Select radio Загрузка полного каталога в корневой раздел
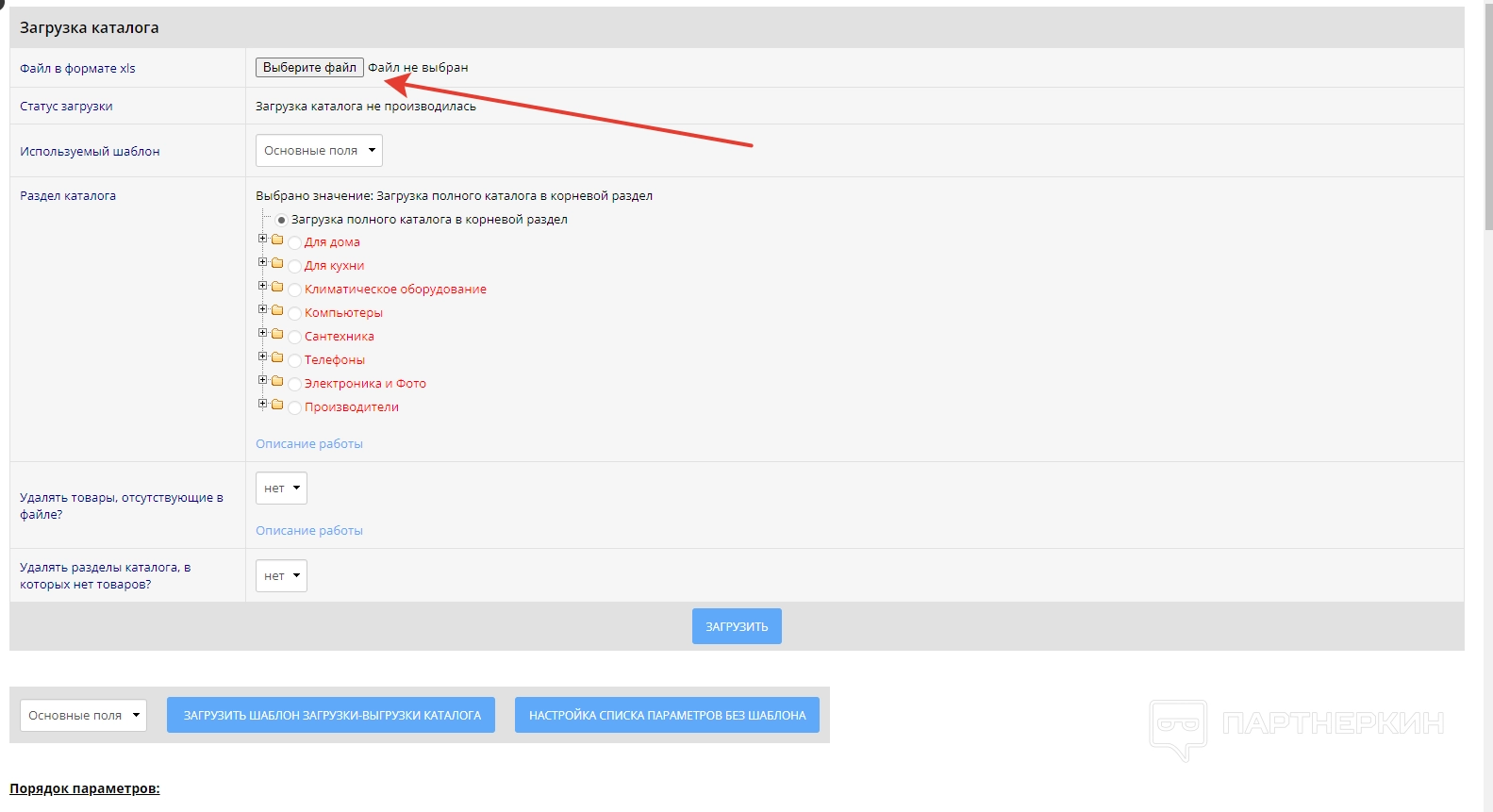The height and width of the screenshot is (812, 1493). click(281, 220)
